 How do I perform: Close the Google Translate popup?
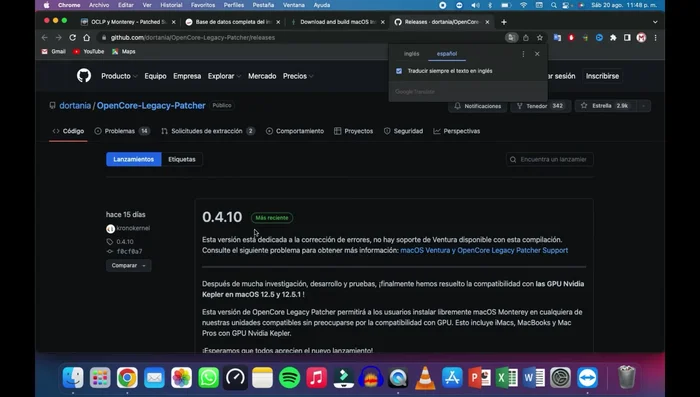point(537,54)
